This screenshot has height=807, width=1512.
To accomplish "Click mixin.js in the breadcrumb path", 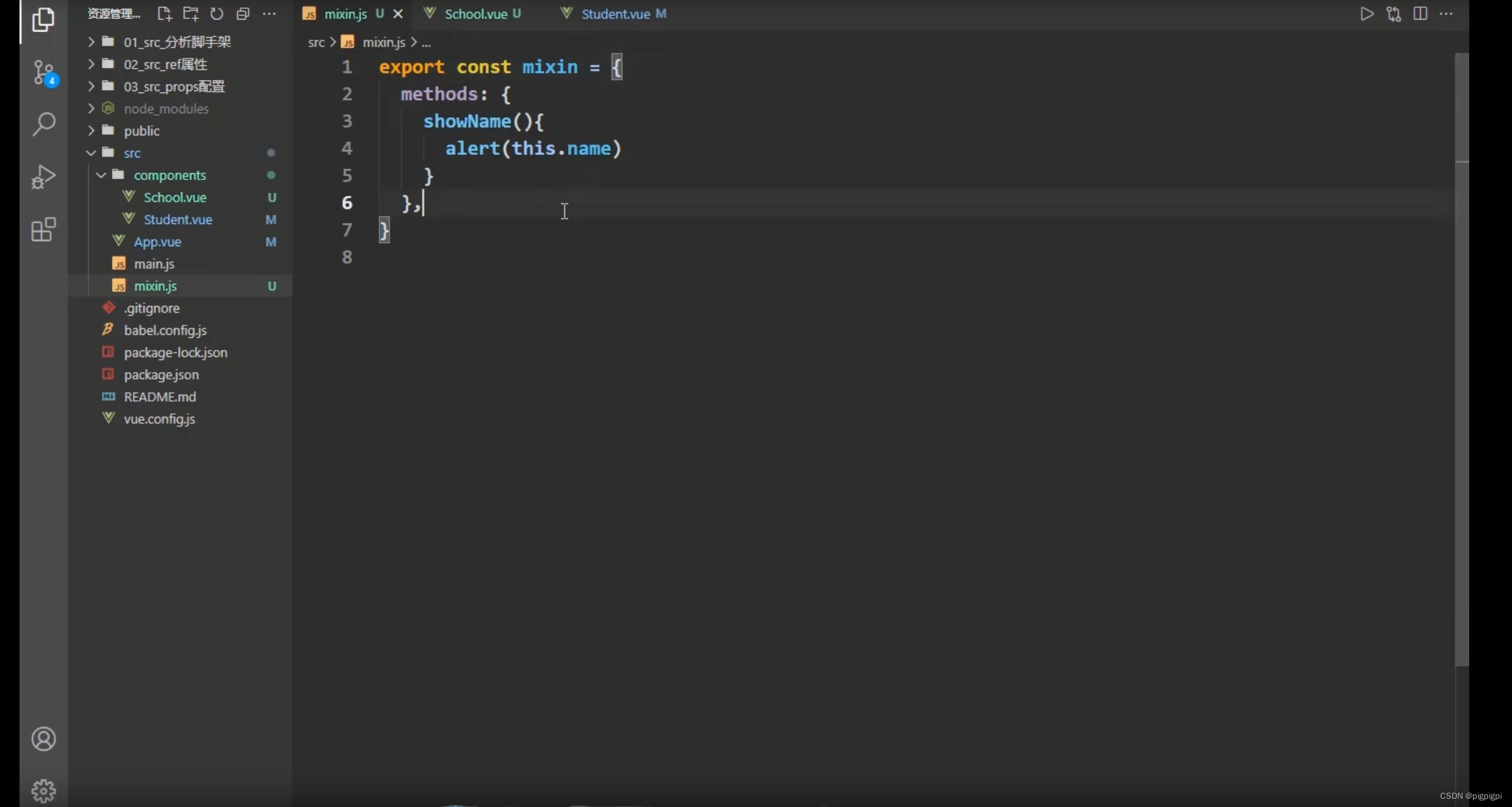I will (384, 42).
